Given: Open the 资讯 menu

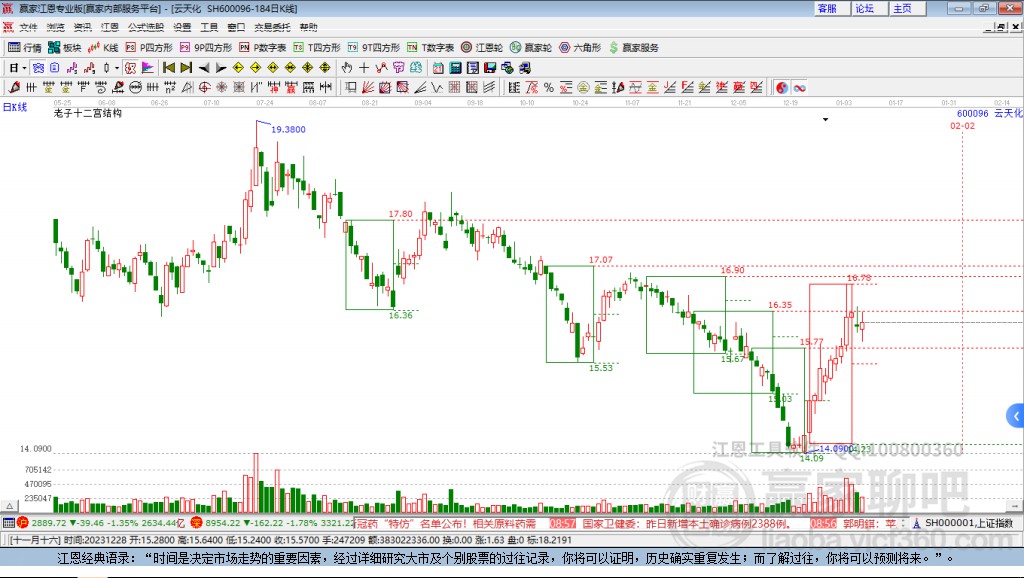Looking at the screenshot, I should click(83, 27).
